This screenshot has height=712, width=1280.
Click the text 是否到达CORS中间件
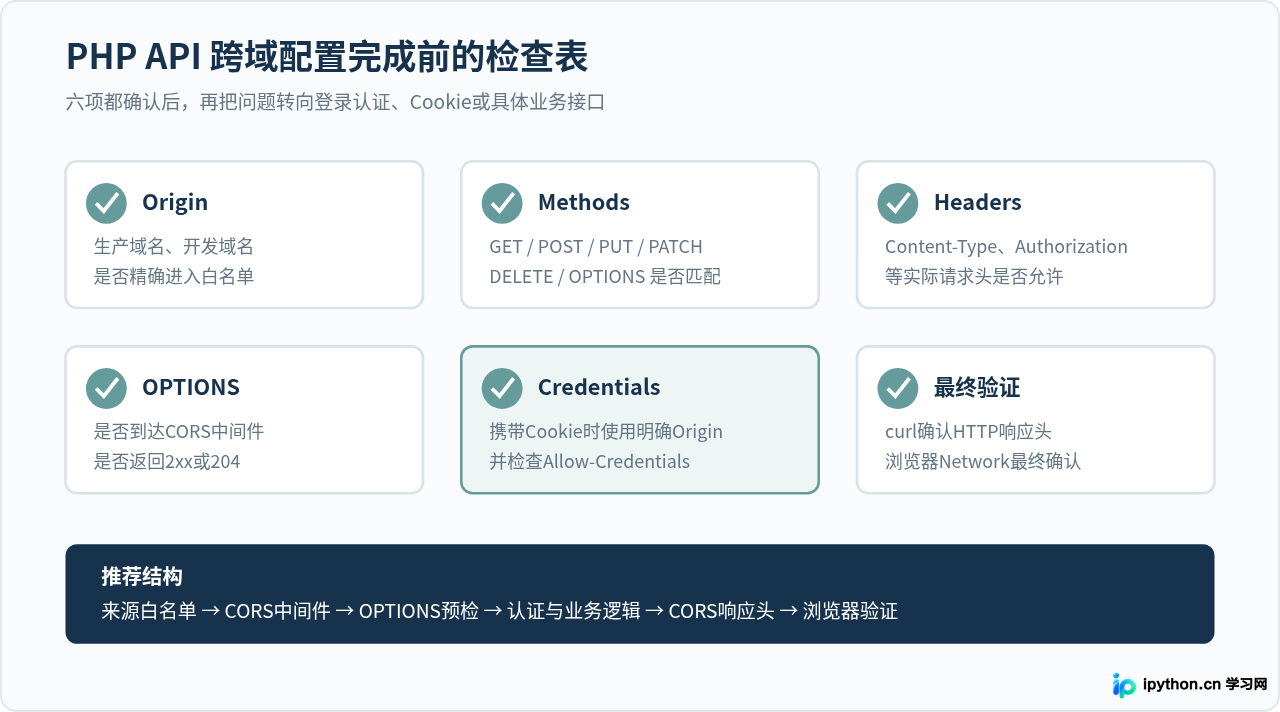179,431
